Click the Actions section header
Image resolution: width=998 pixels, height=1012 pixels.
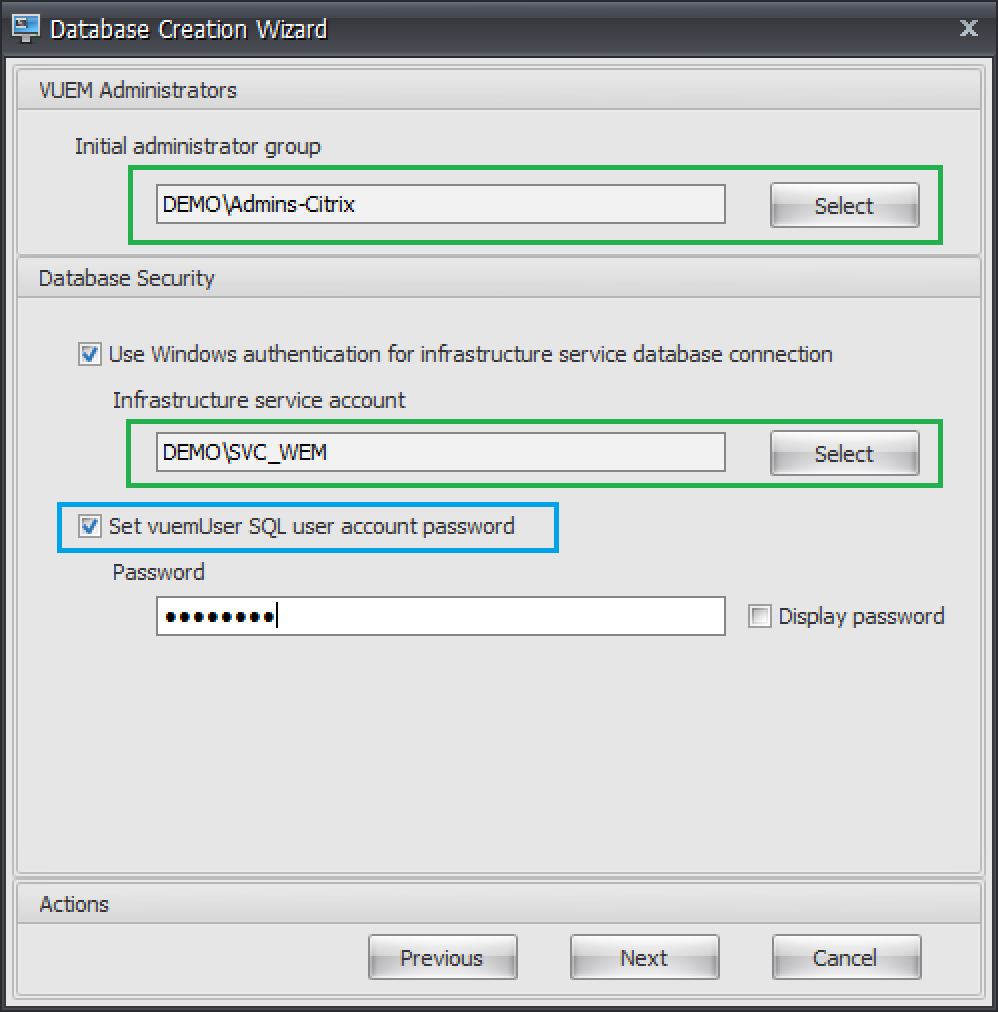click(x=74, y=904)
